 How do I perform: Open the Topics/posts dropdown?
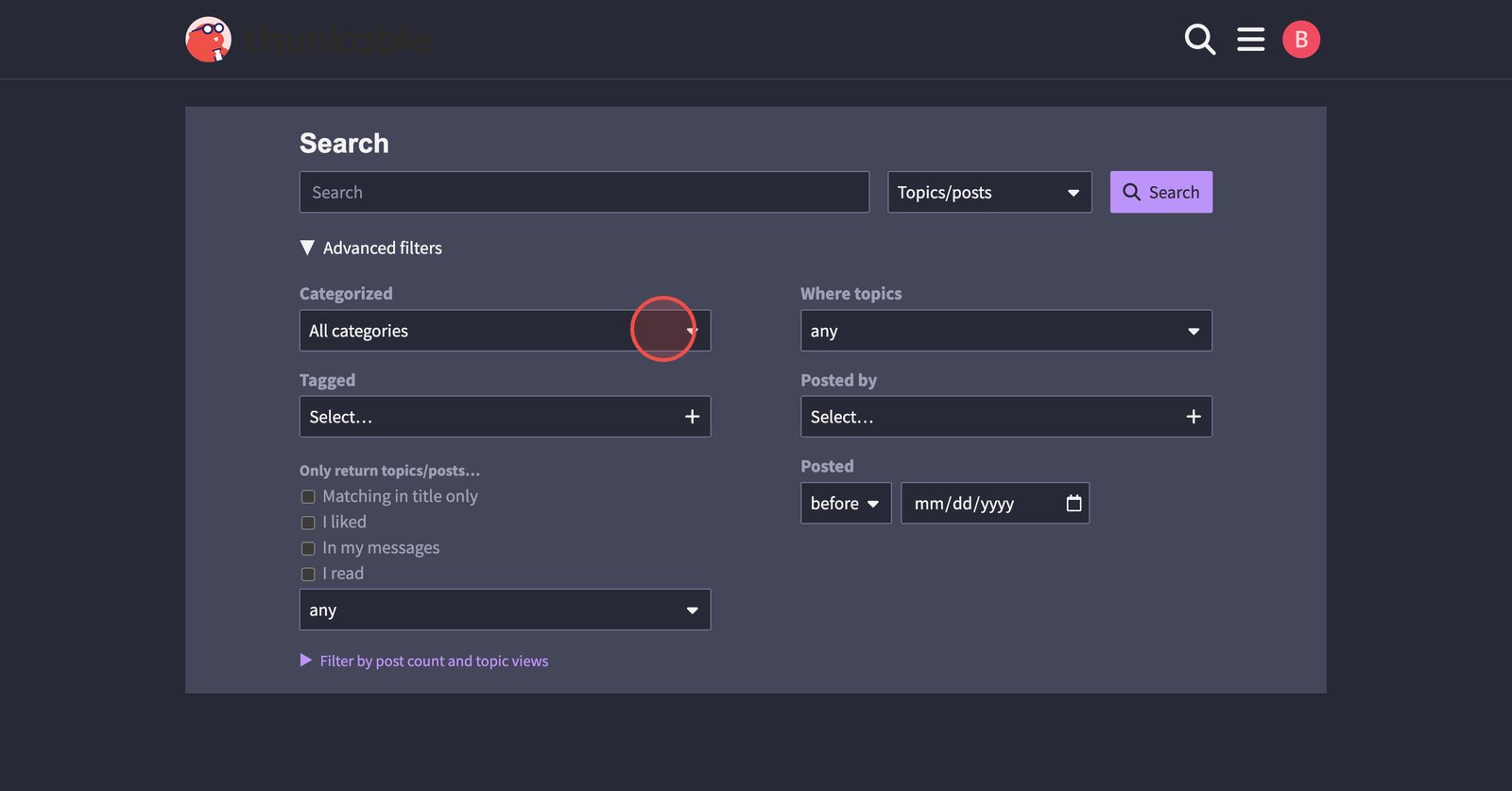(x=988, y=192)
